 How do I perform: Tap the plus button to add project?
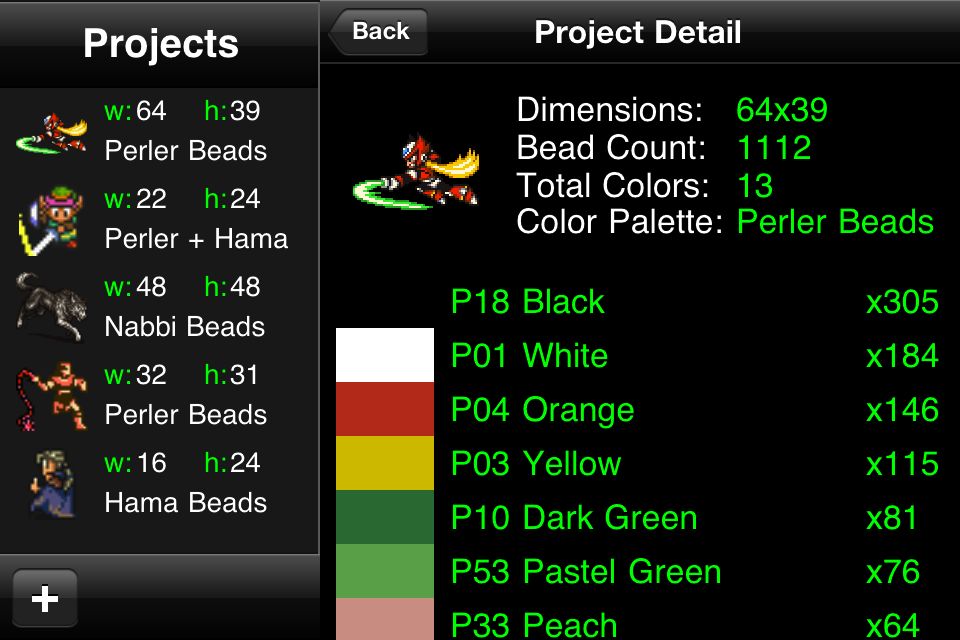pyautogui.click(x=45, y=598)
